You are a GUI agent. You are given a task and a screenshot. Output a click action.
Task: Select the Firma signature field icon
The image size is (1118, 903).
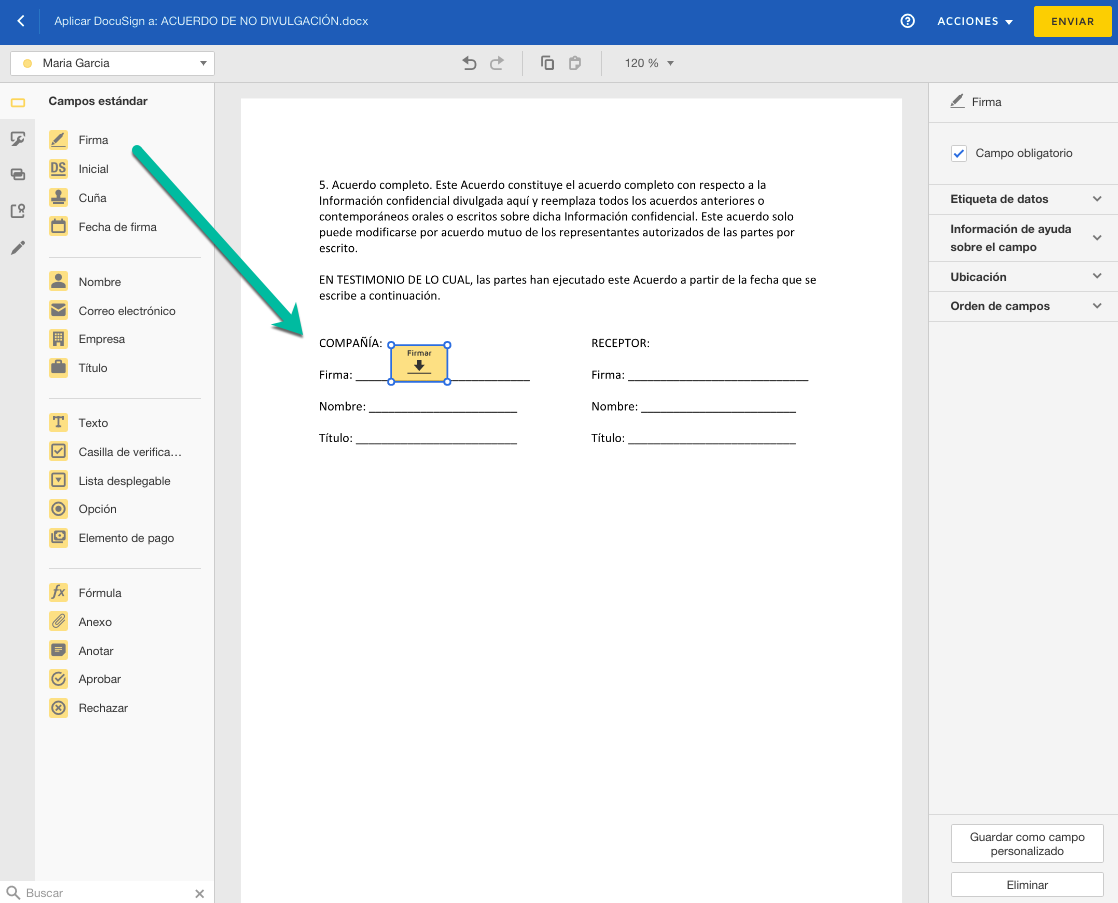(x=59, y=140)
